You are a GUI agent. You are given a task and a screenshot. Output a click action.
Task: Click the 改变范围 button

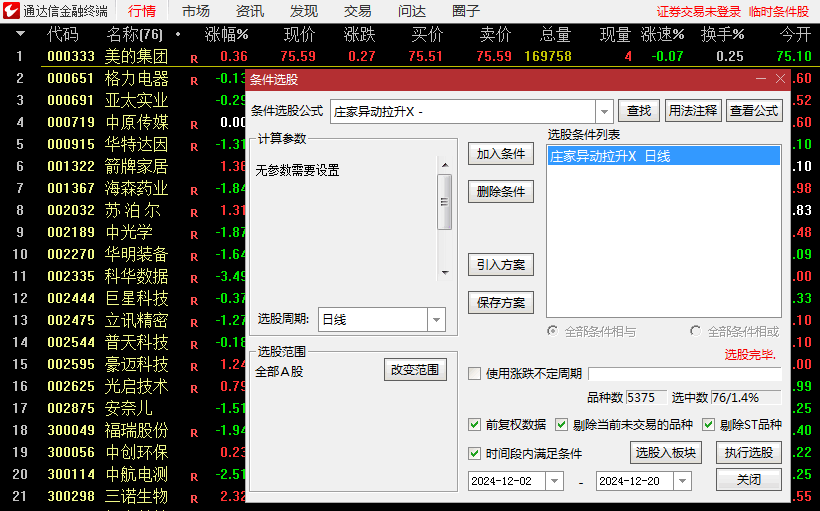click(x=415, y=370)
